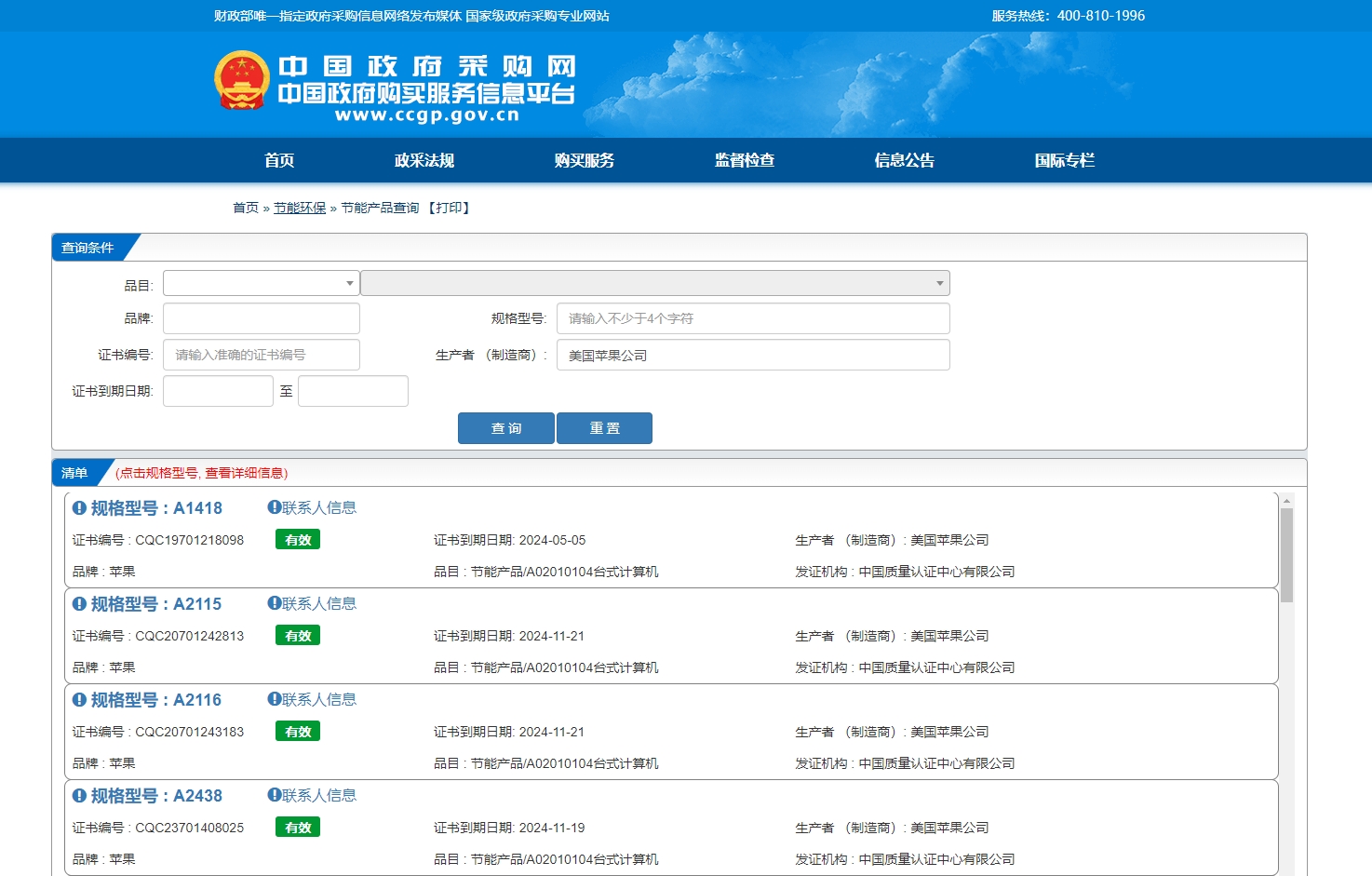This screenshot has width=1372, height=876.
Task: Click 有效 badge for certificate CQC20701243183
Action: [298, 732]
